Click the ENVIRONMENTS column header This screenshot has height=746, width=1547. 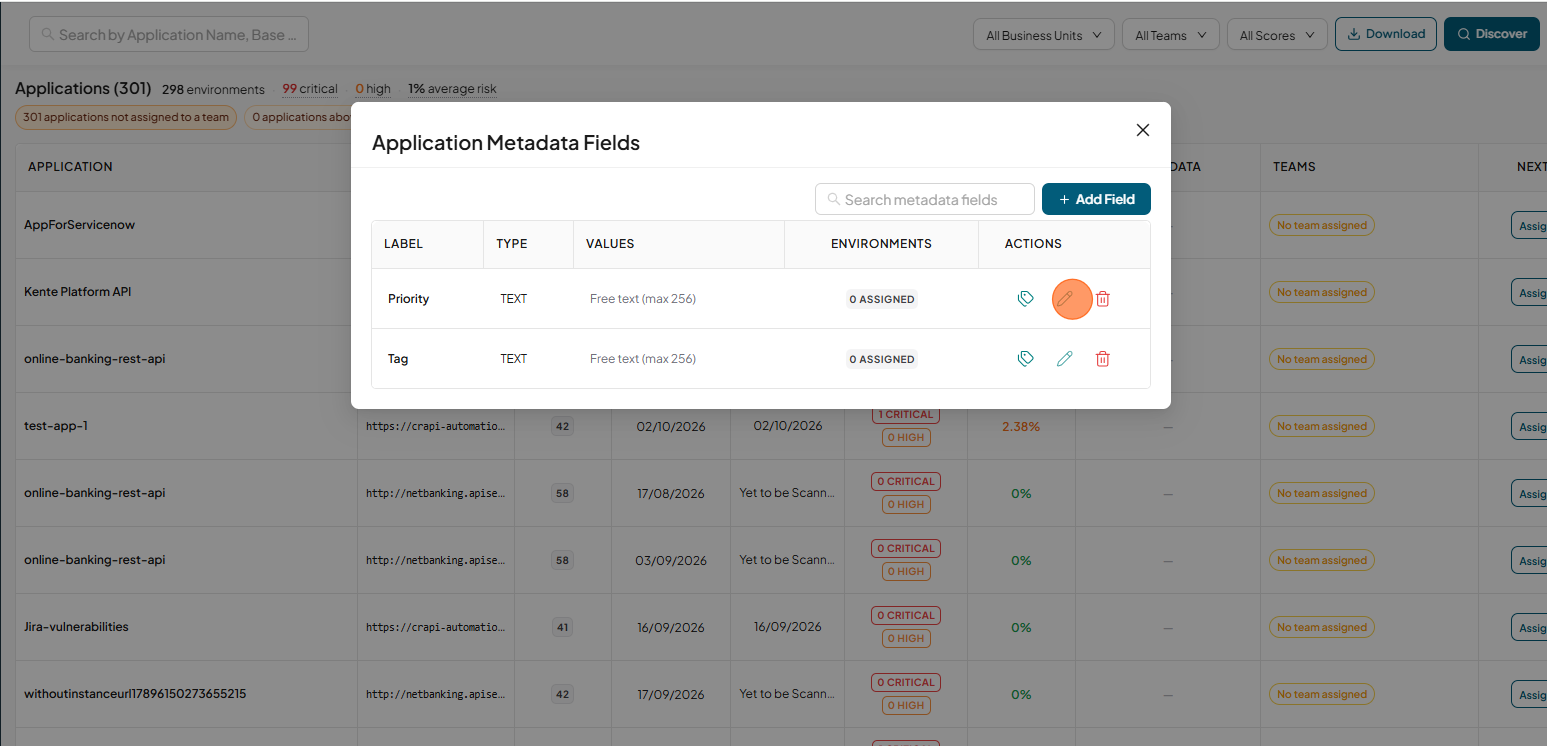881,244
